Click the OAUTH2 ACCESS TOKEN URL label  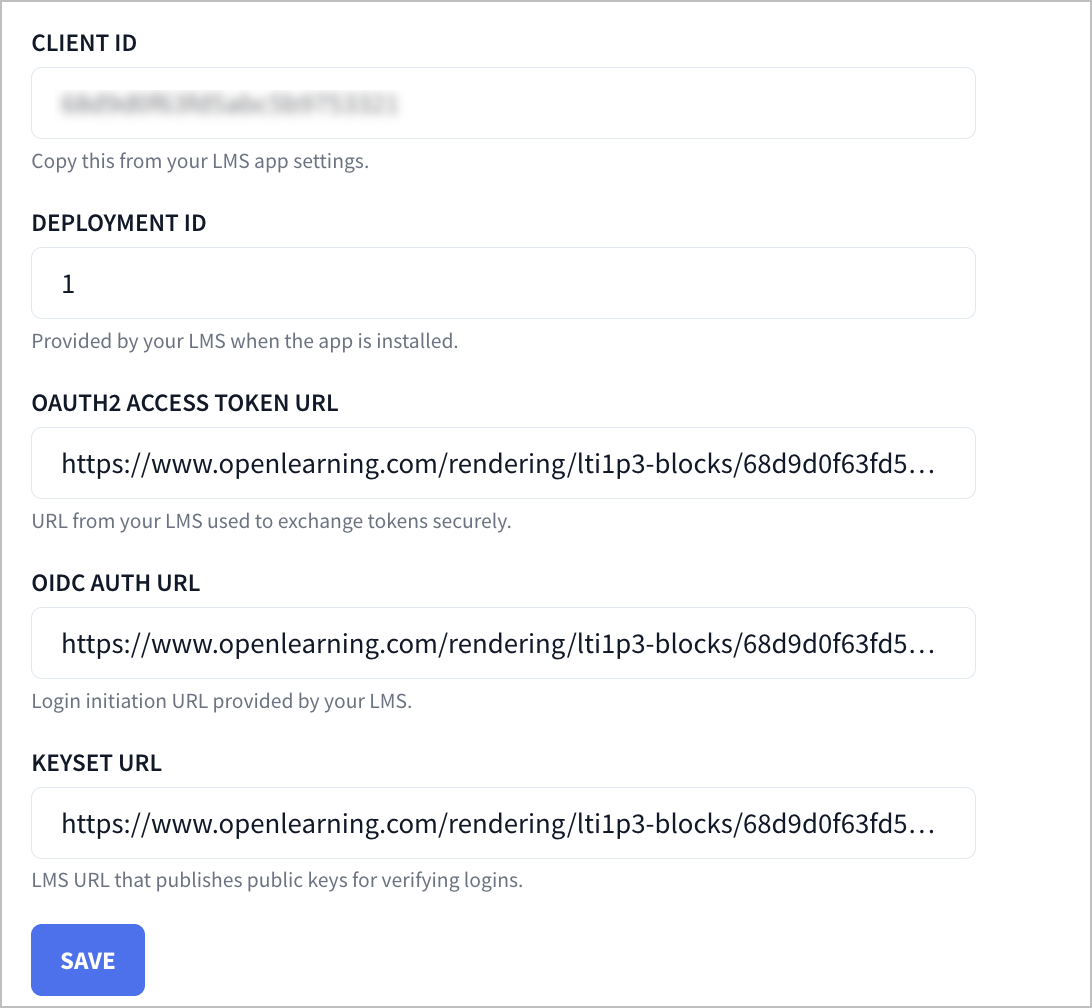185,404
